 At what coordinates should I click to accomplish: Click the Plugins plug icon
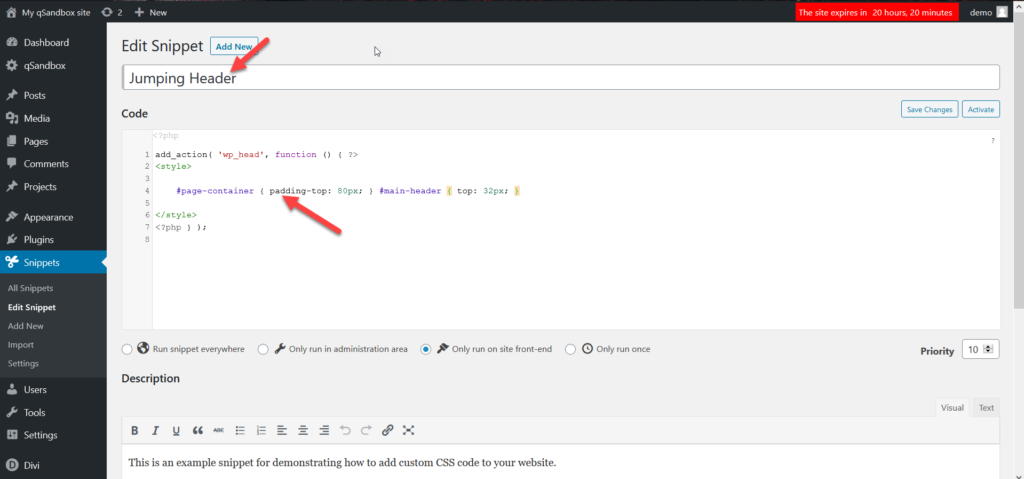pos(12,239)
